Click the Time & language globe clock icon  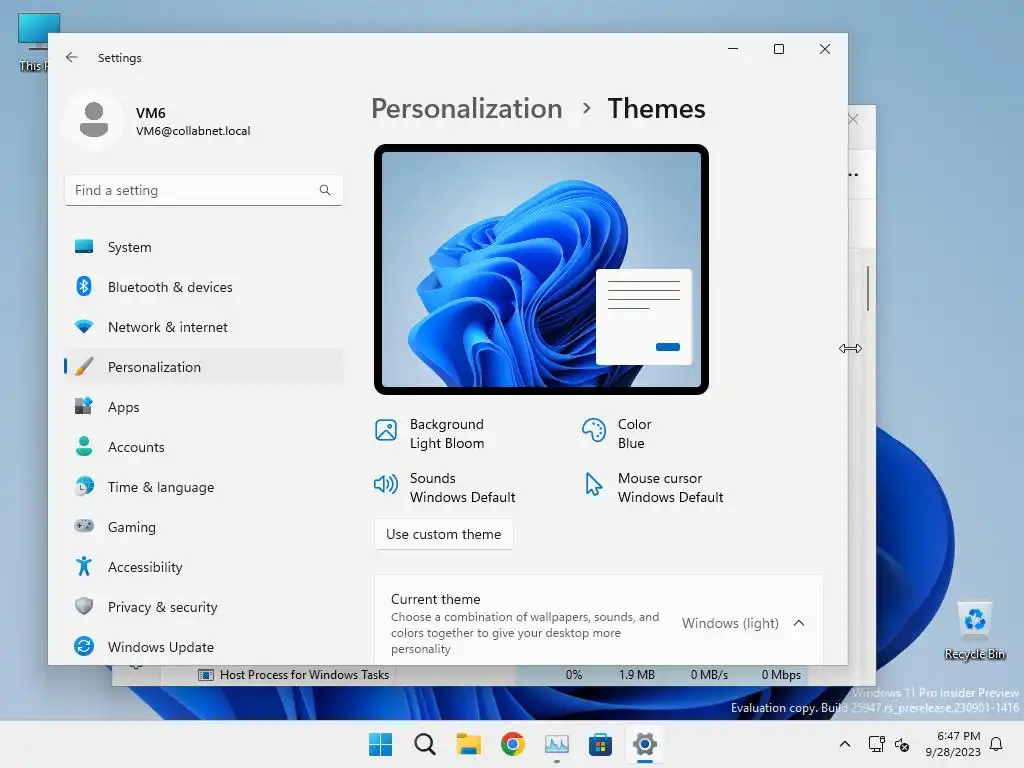(84, 487)
